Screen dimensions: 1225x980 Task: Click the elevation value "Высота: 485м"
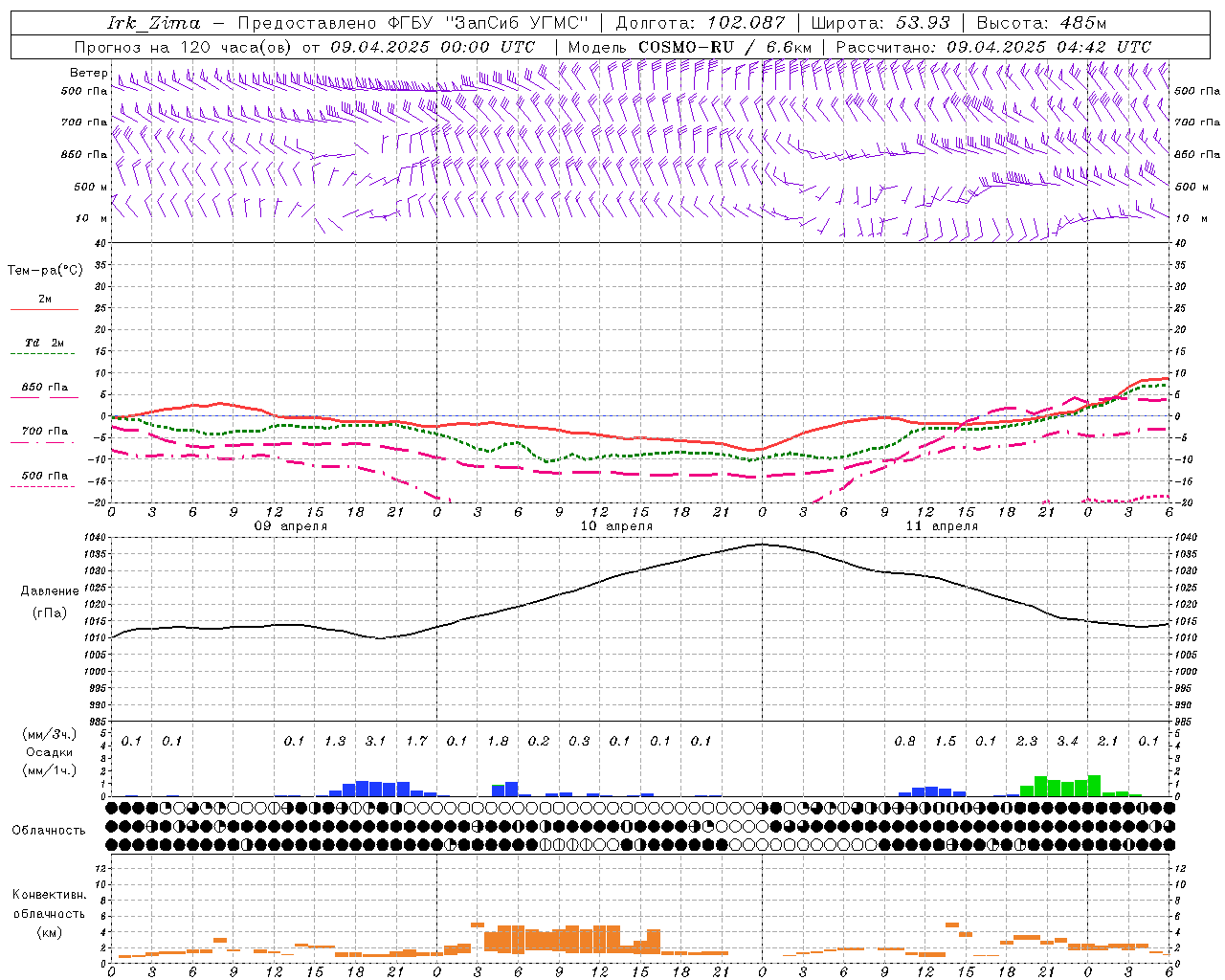[x=1041, y=23]
